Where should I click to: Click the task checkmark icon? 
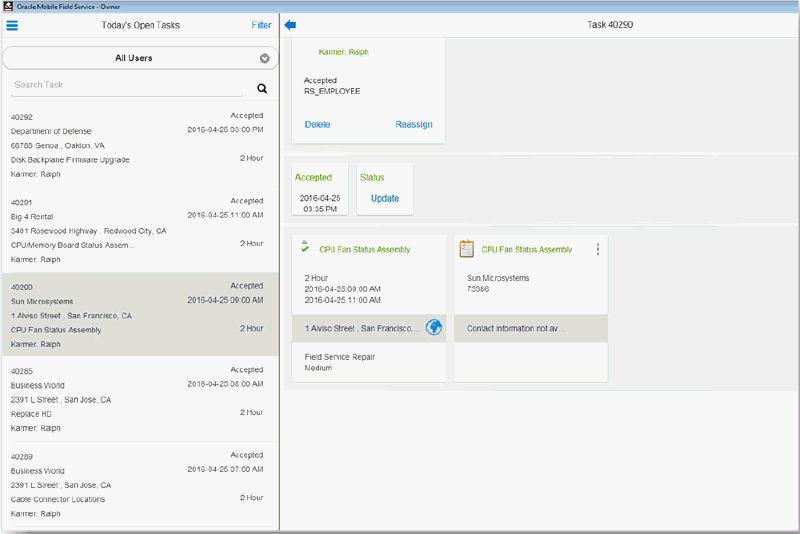pos(305,247)
